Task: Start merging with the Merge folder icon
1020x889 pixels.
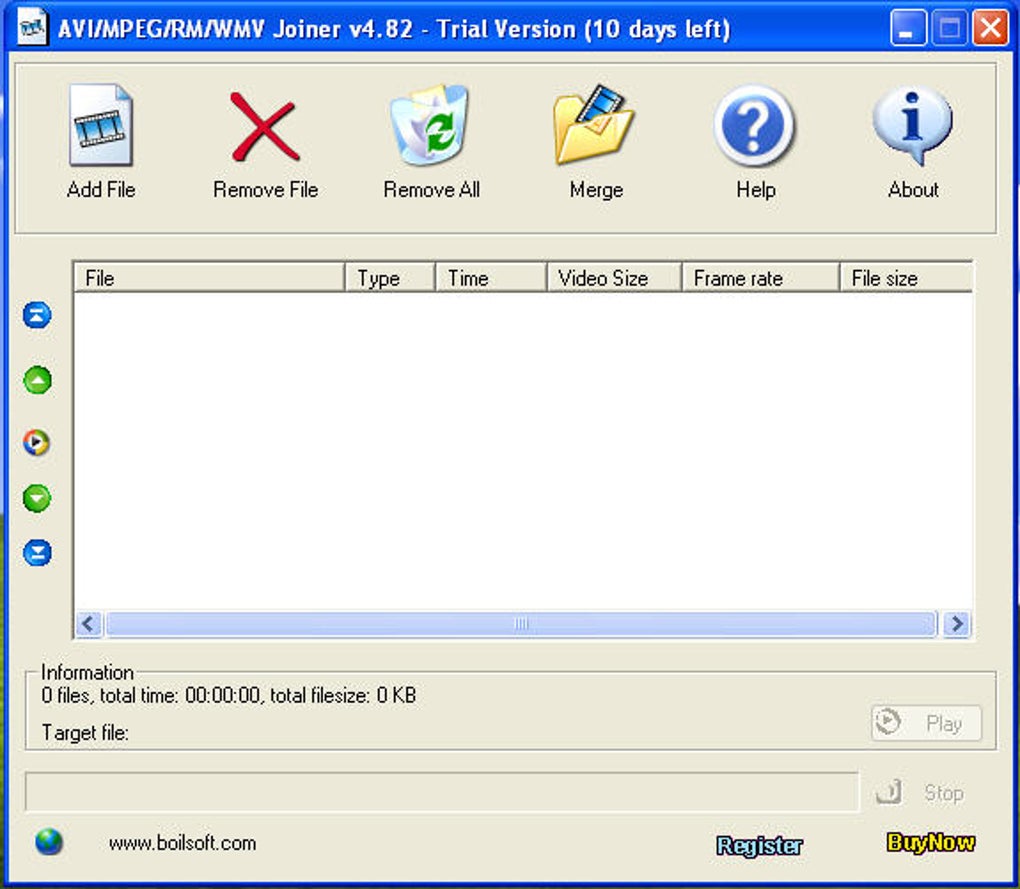Action: (593, 124)
